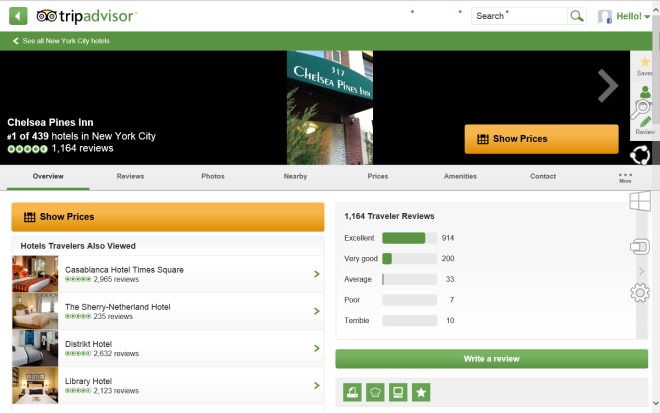Viewport: 660px width, 413px height.
Task: Click Casablanca Hotel room thumbnail
Action: (35, 274)
